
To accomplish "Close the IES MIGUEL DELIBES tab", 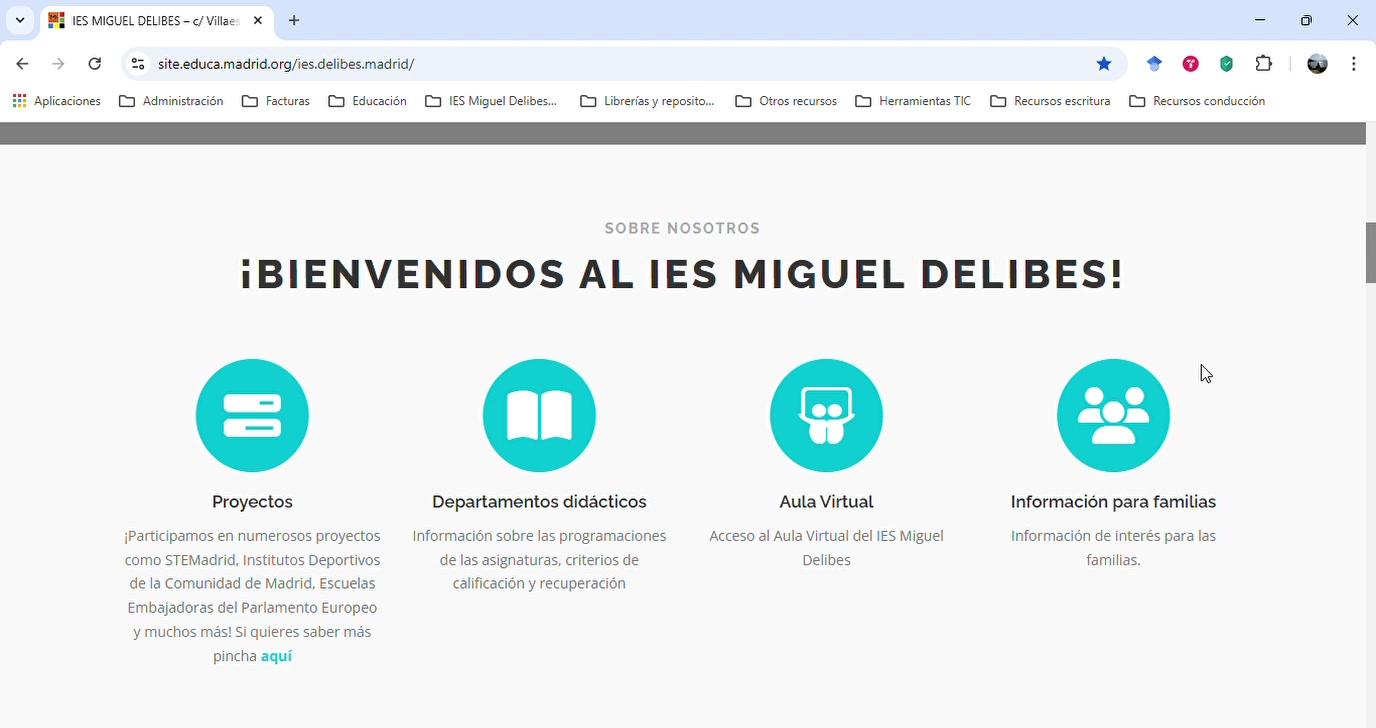I will pos(257,20).
